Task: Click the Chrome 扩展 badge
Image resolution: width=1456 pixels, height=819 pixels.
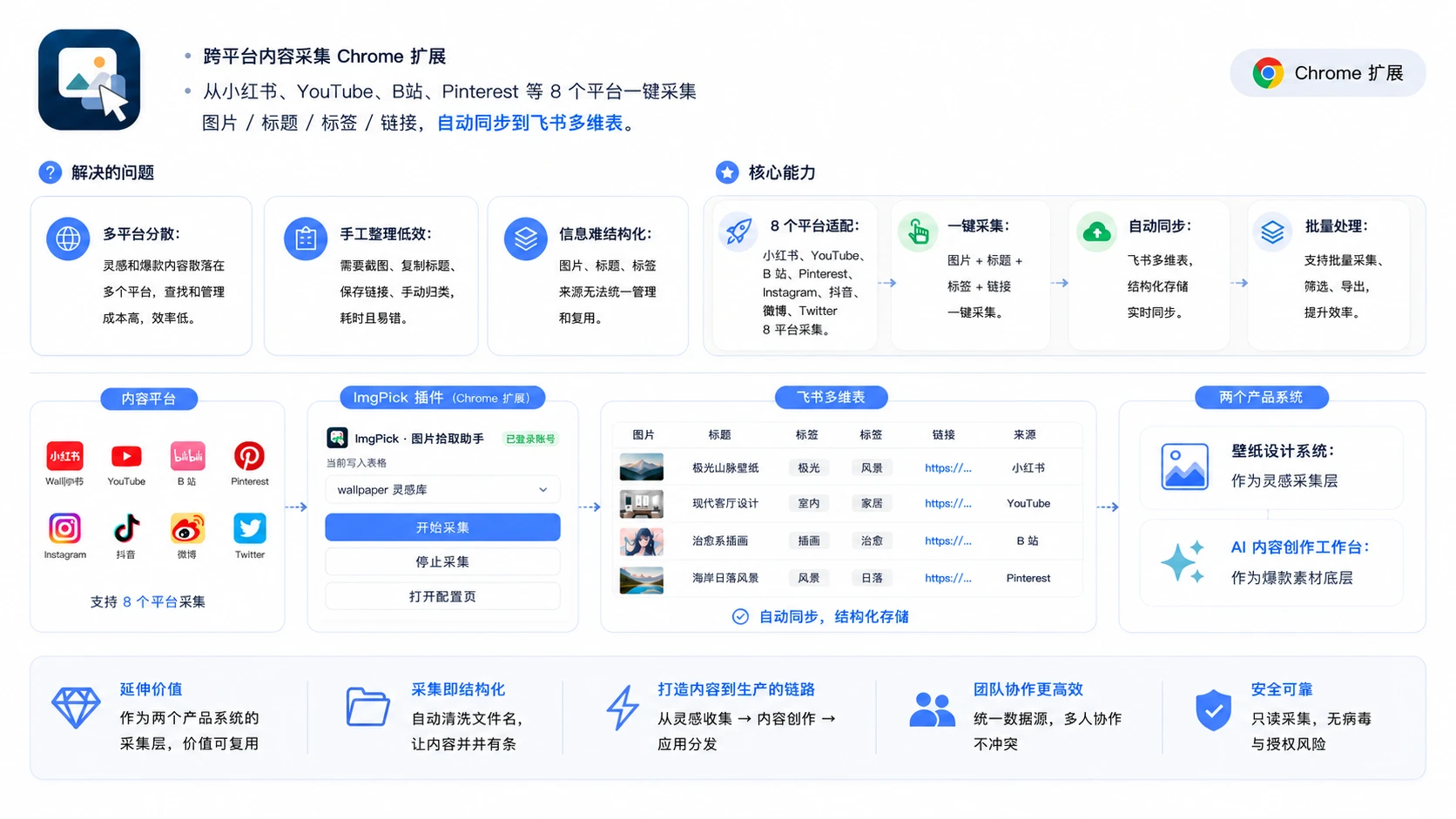Action: (1327, 73)
